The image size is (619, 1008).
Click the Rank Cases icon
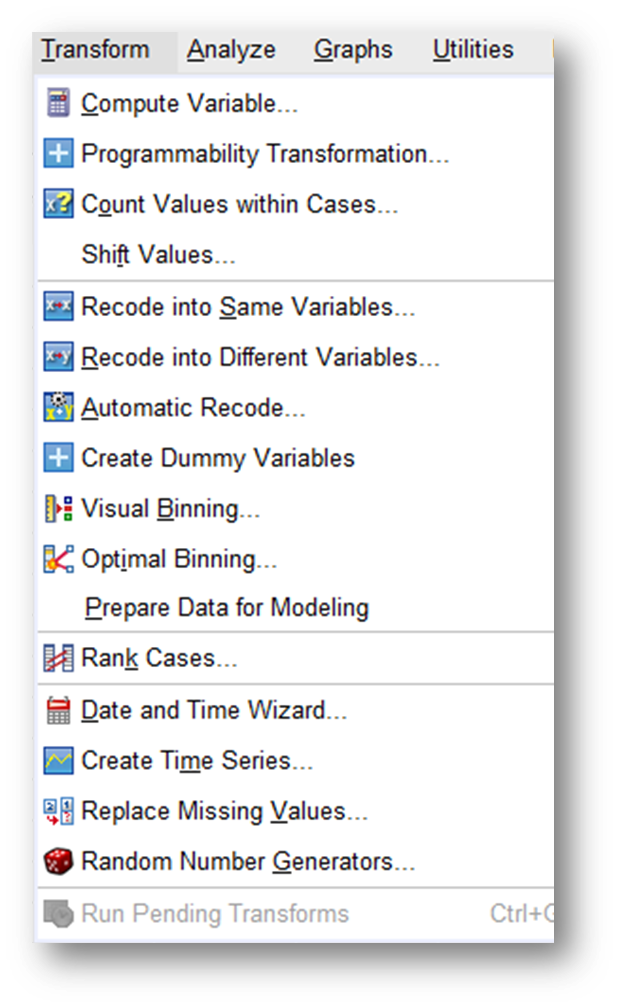coord(58,658)
